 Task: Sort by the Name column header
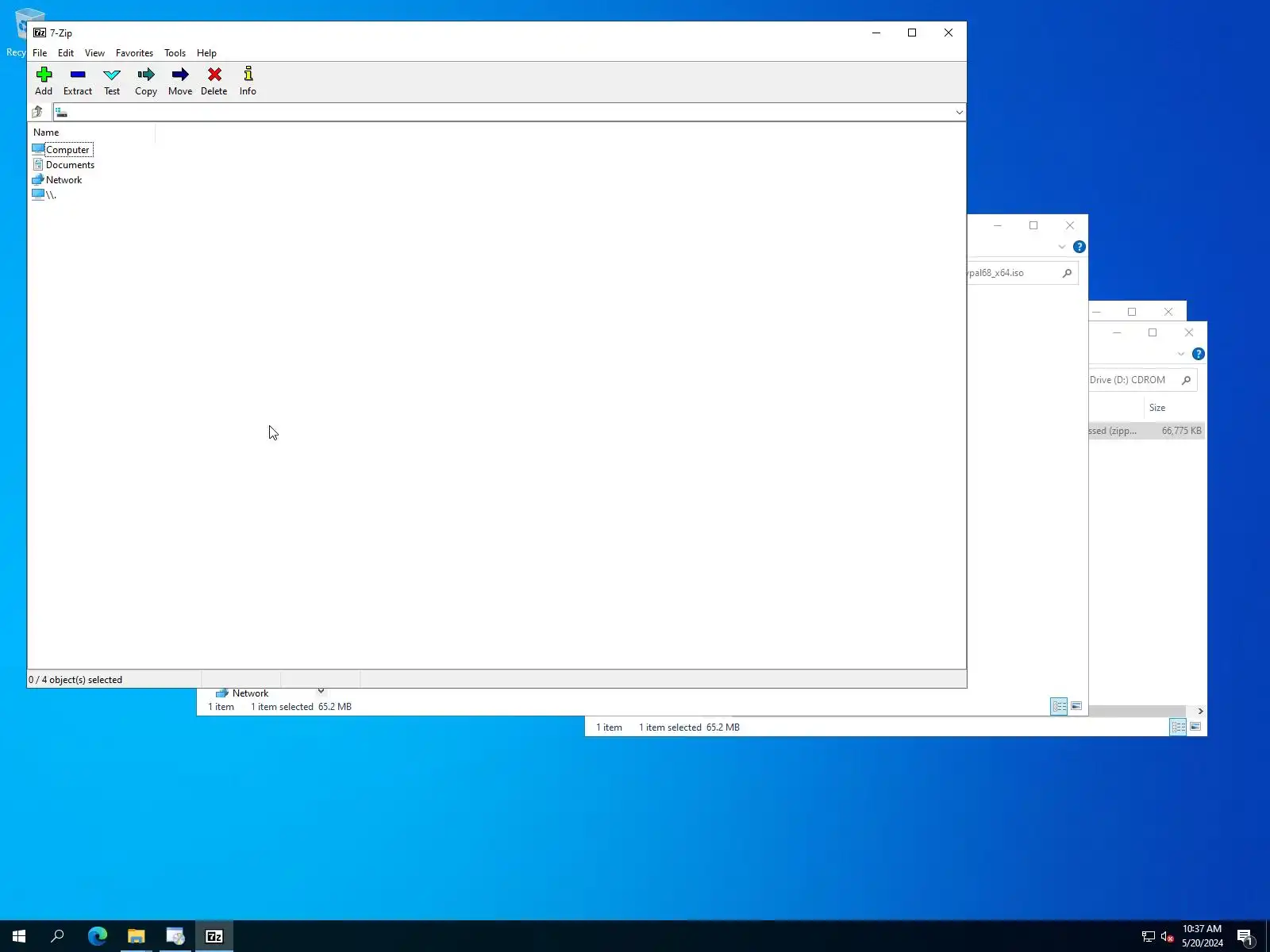46,132
